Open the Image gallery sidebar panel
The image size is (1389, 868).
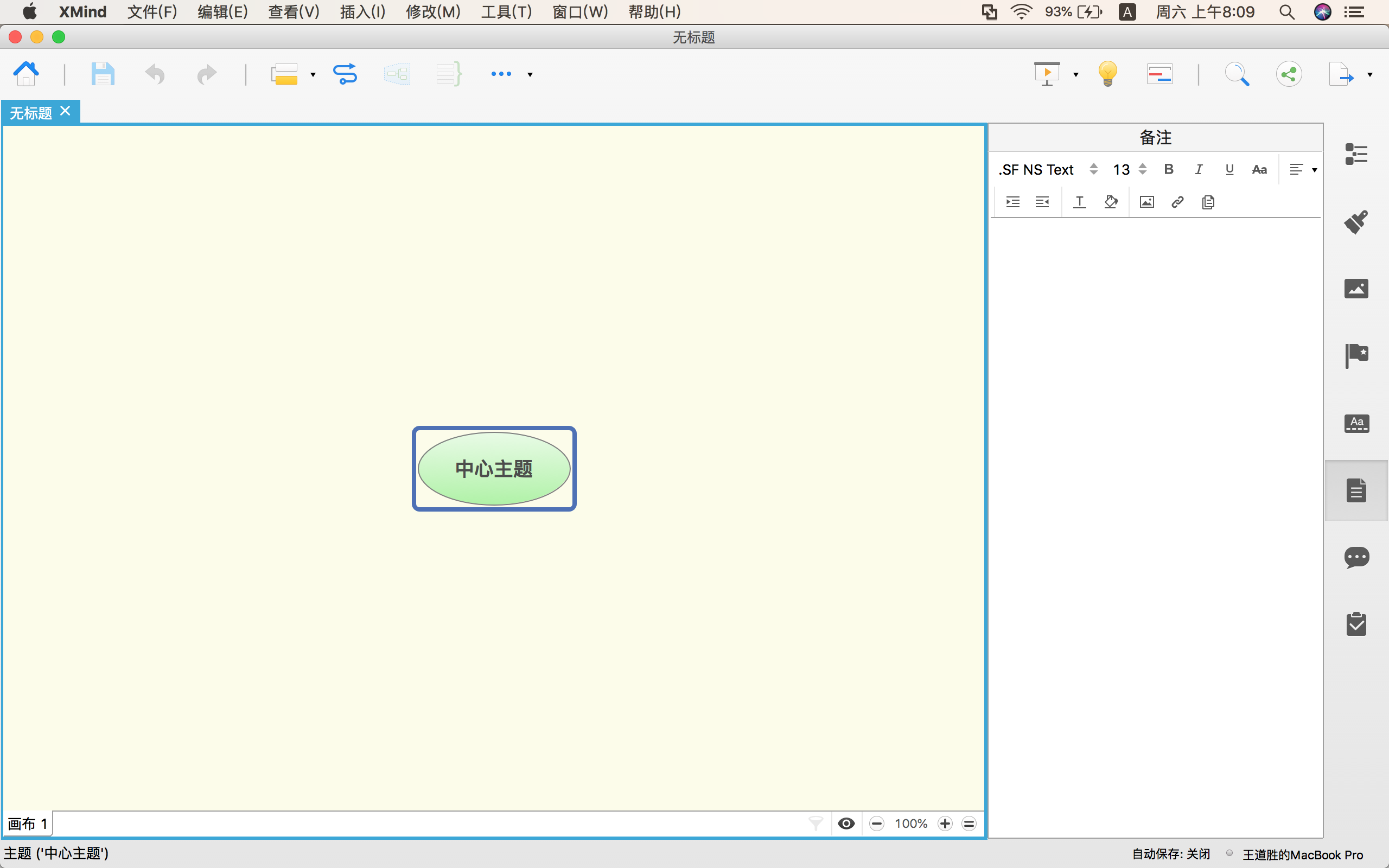coord(1356,288)
